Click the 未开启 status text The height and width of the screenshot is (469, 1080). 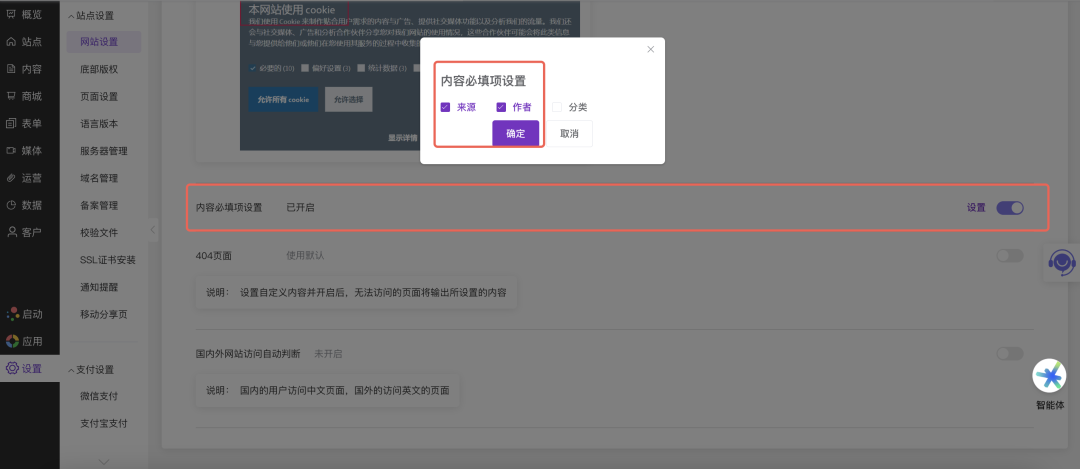tap(329, 354)
